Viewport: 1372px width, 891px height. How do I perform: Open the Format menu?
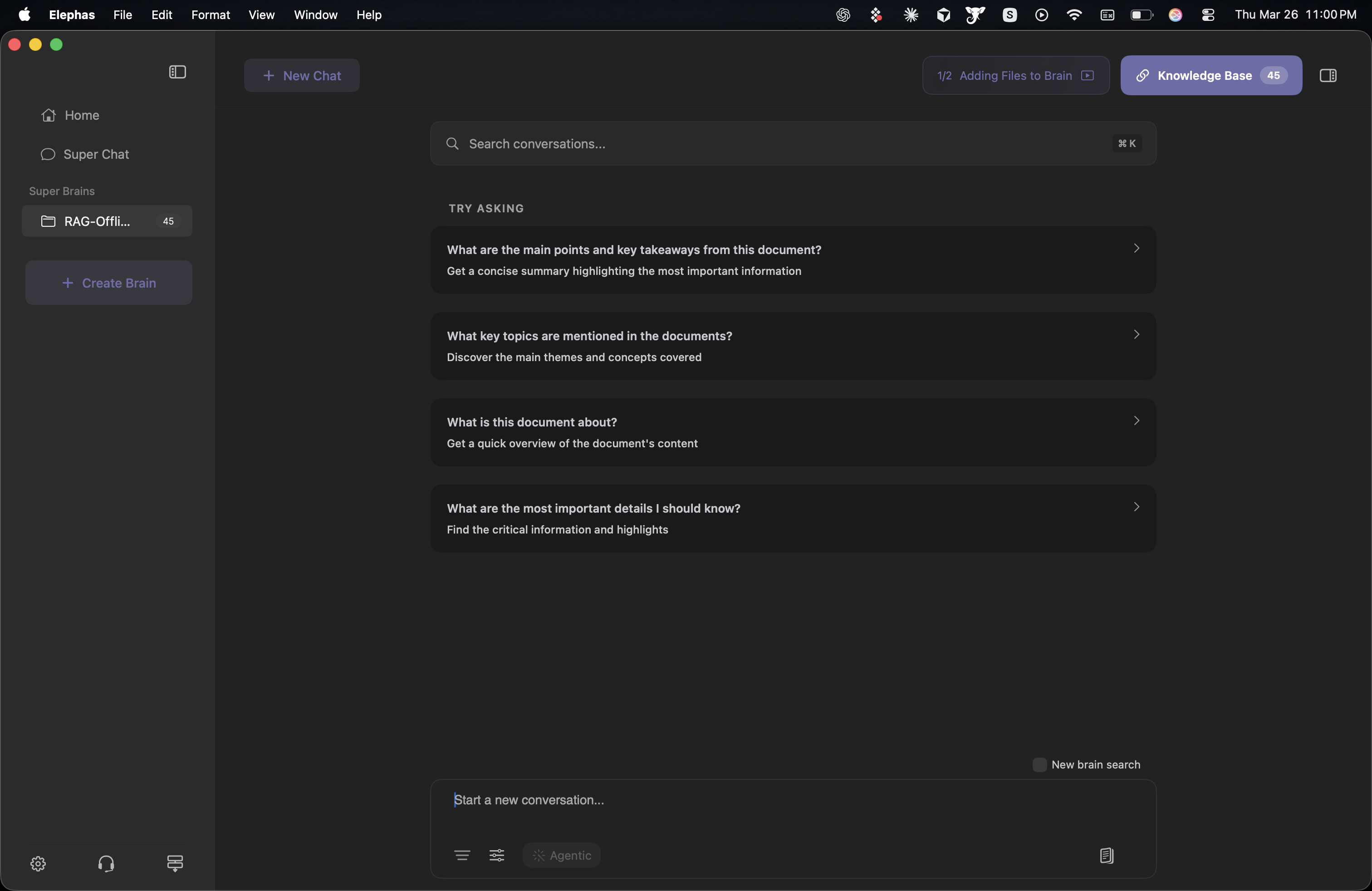coord(211,15)
